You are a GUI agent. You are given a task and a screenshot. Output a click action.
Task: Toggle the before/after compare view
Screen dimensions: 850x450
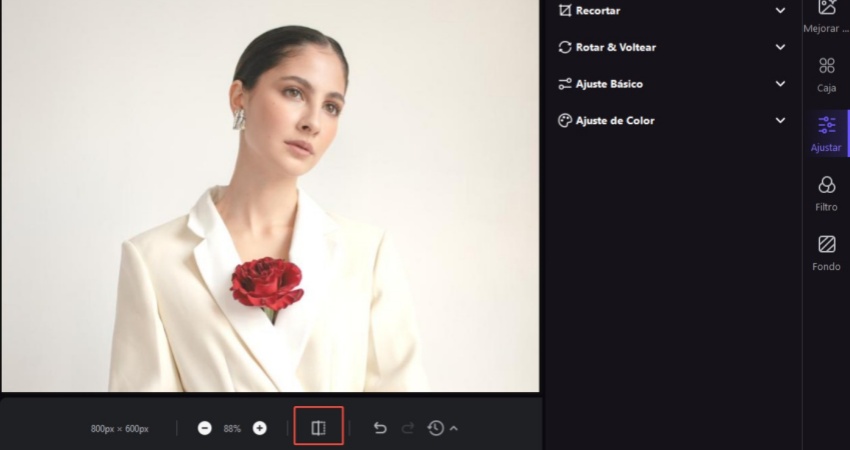tap(318, 427)
